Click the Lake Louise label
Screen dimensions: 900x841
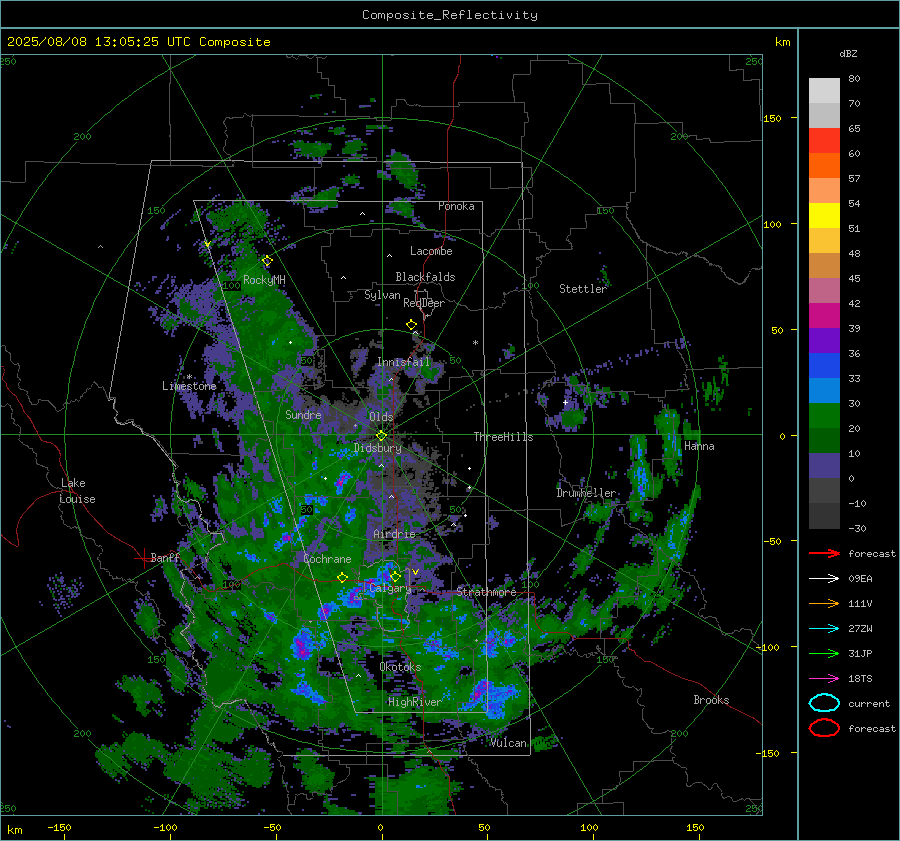point(77,491)
